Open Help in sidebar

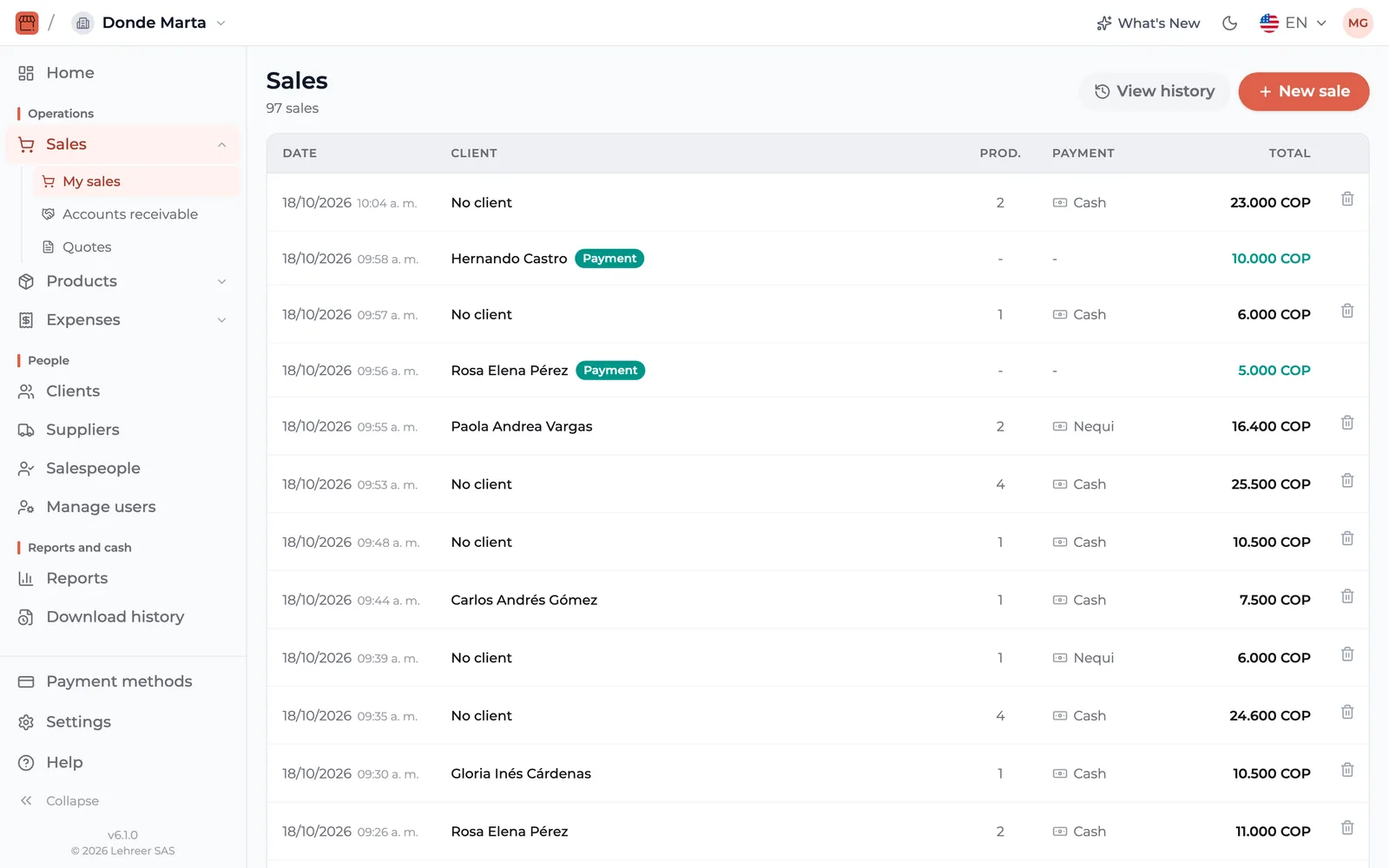click(123, 763)
